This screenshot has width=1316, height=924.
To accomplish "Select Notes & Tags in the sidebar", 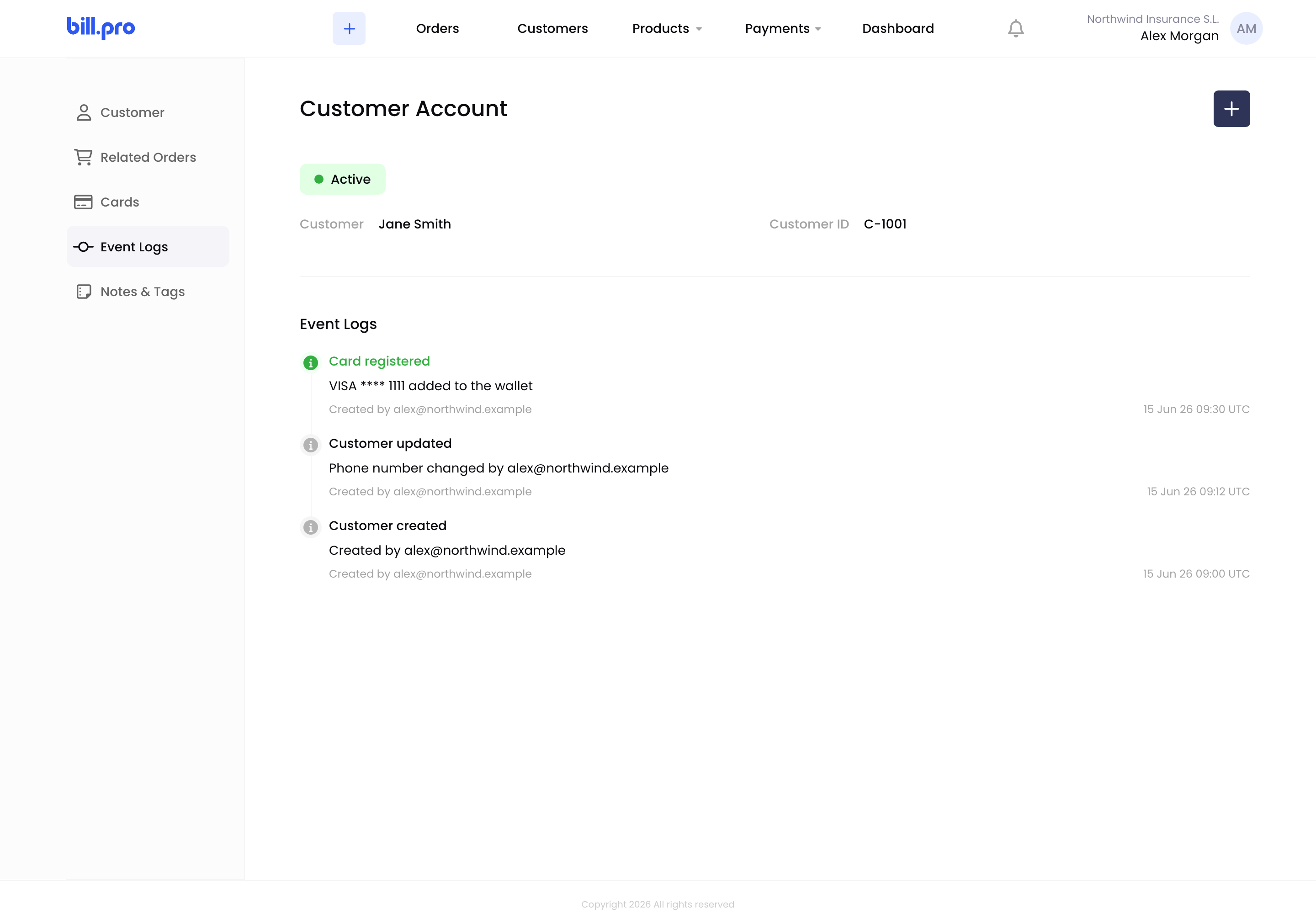I will [x=148, y=292].
